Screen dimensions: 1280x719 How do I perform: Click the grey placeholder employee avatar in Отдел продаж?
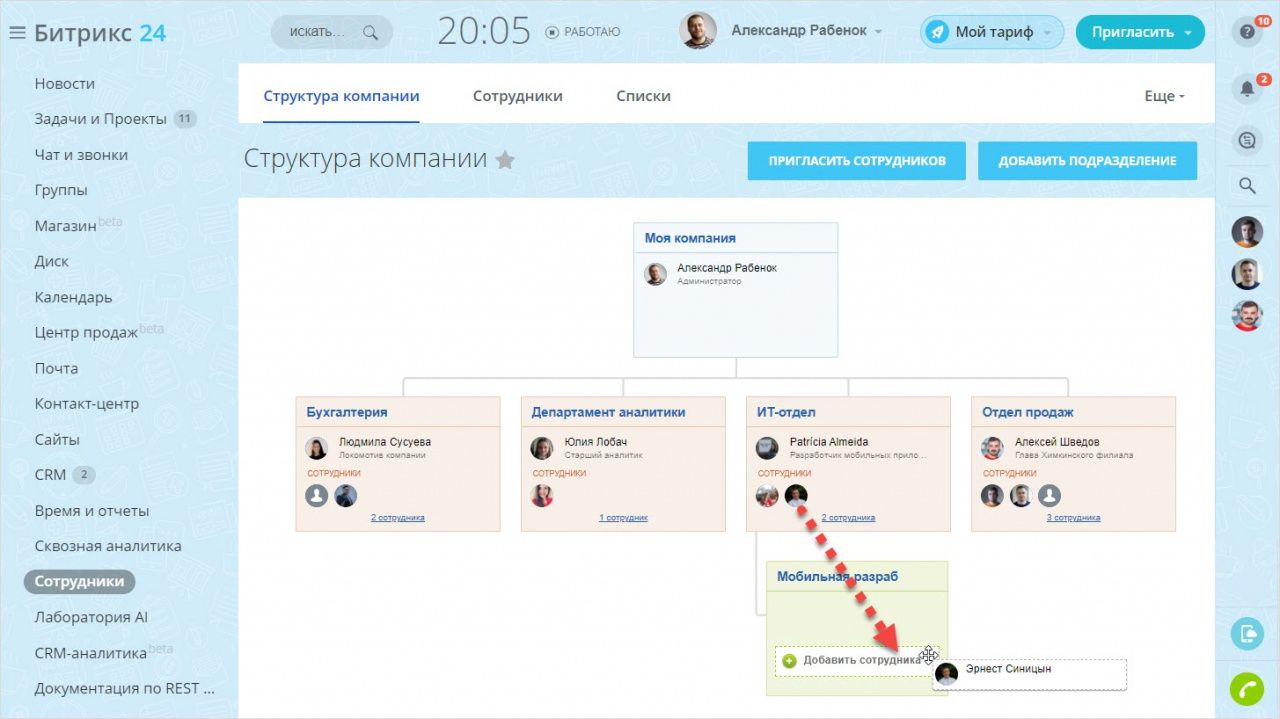pyautogui.click(x=1049, y=495)
